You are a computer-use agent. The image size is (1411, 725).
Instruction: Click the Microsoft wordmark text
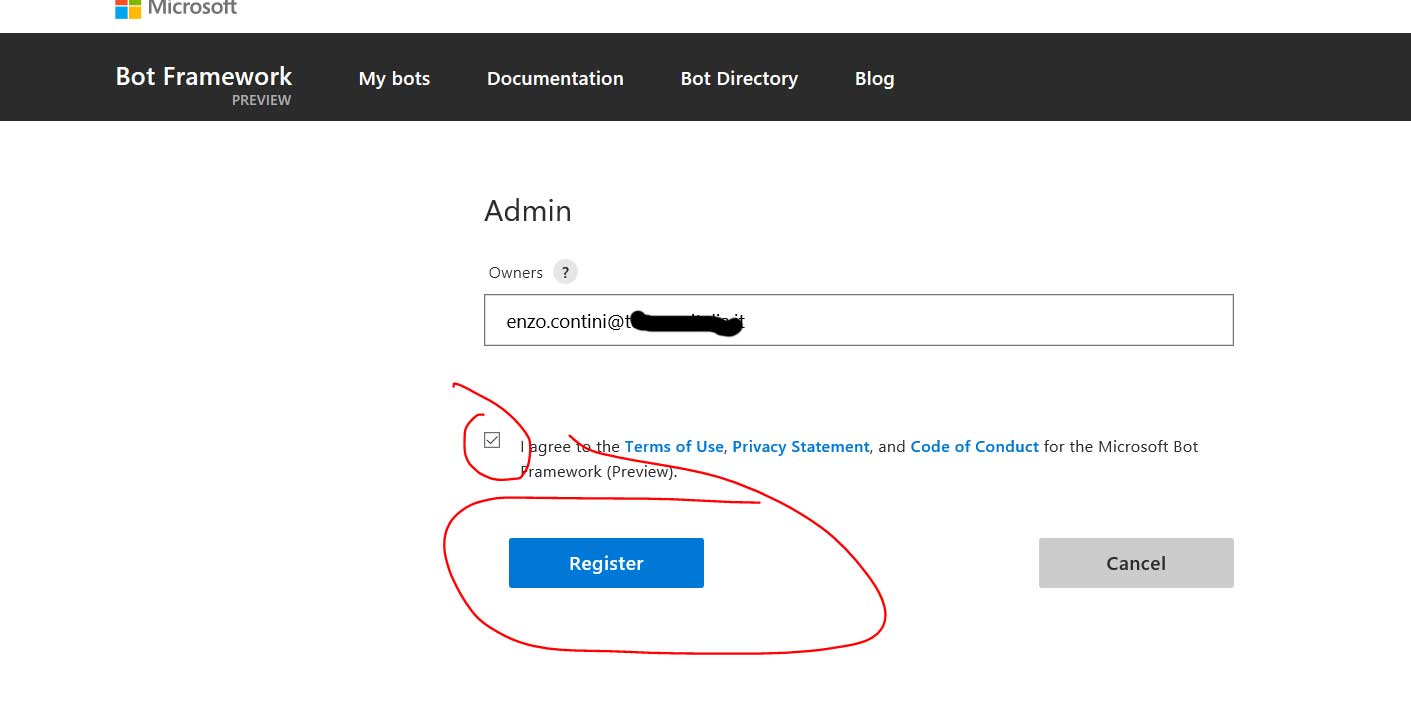(192, 9)
